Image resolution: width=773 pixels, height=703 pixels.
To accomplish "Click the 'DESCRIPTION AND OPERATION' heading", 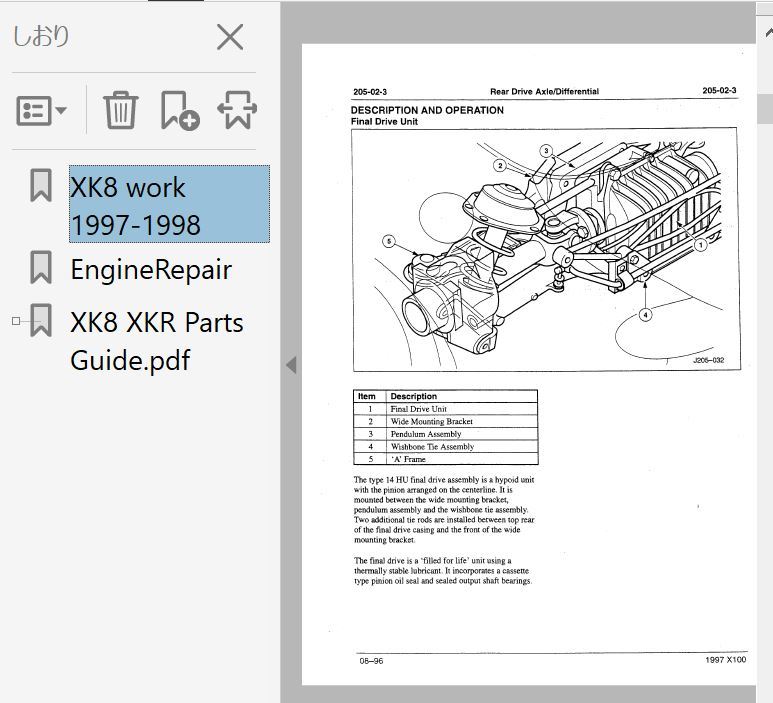I will (427, 110).
